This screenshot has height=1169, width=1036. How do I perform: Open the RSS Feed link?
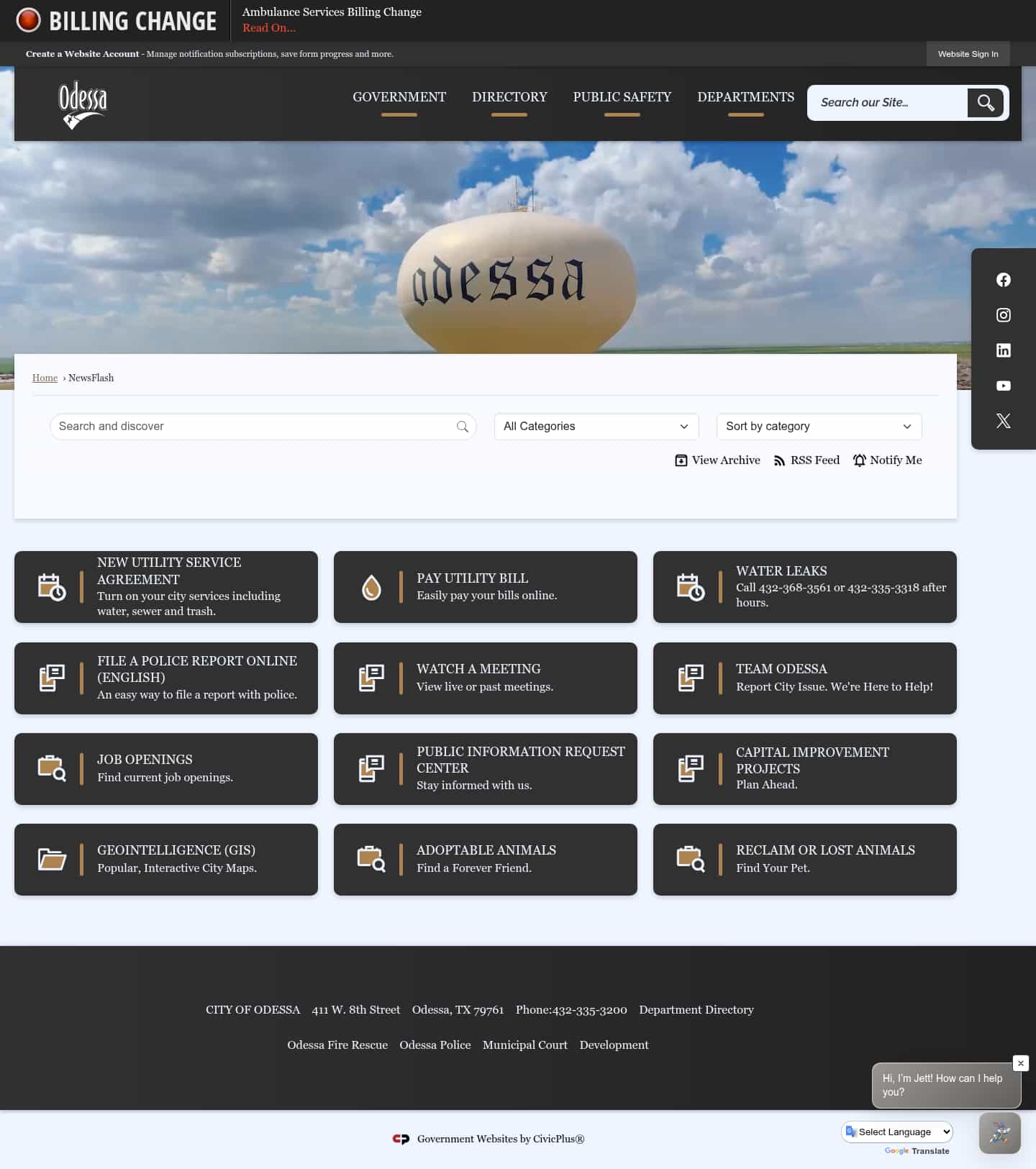click(x=806, y=460)
